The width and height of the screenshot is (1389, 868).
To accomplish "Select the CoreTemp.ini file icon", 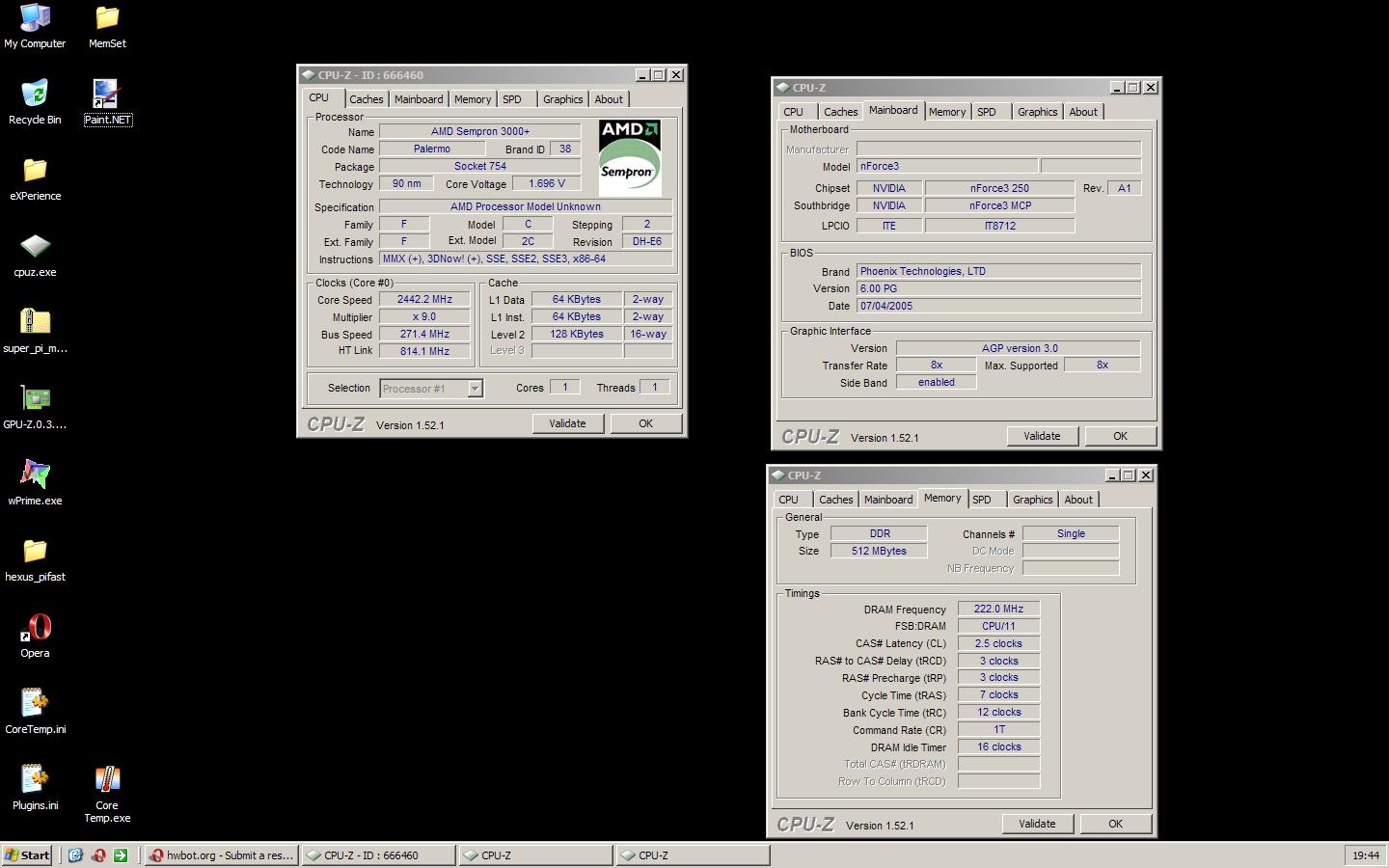I will (35, 704).
